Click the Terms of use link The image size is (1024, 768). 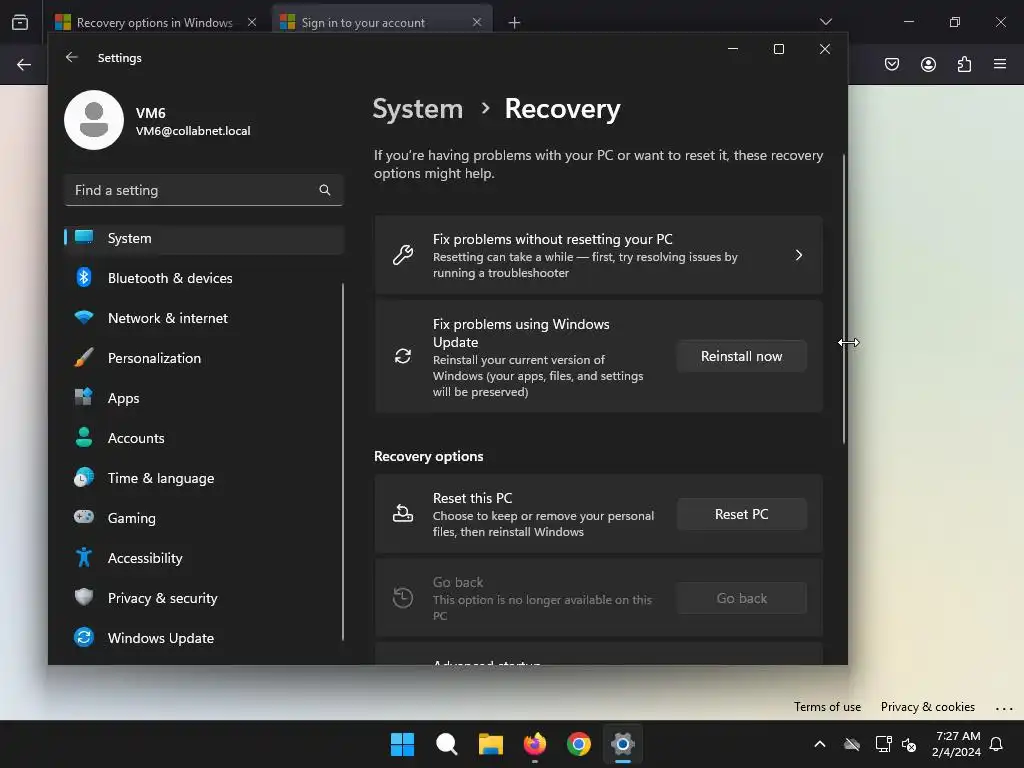point(827,707)
